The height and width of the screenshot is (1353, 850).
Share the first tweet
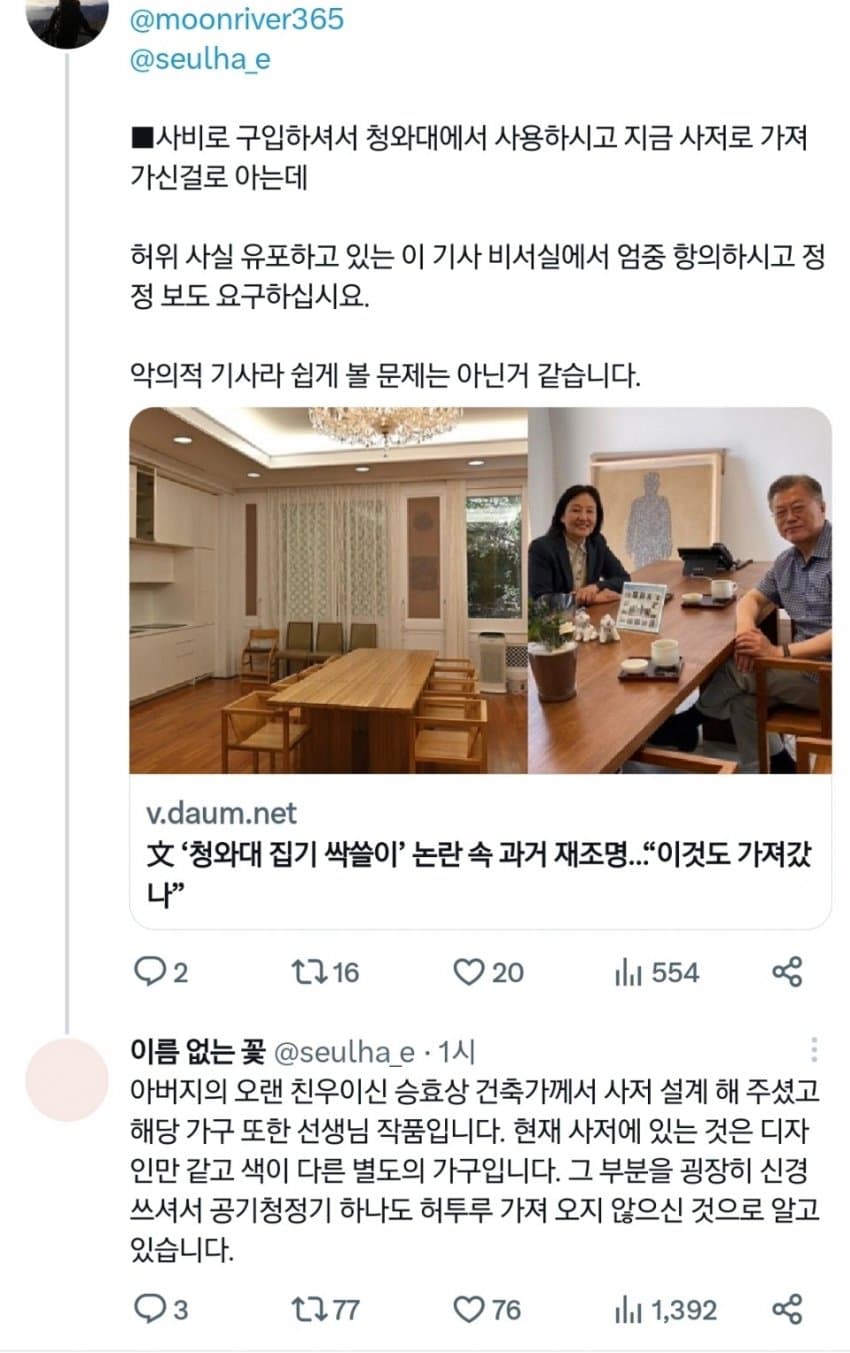788,971
